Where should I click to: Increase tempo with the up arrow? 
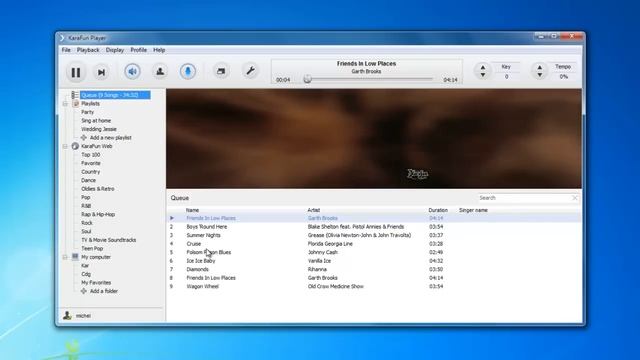(x=540, y=67)
